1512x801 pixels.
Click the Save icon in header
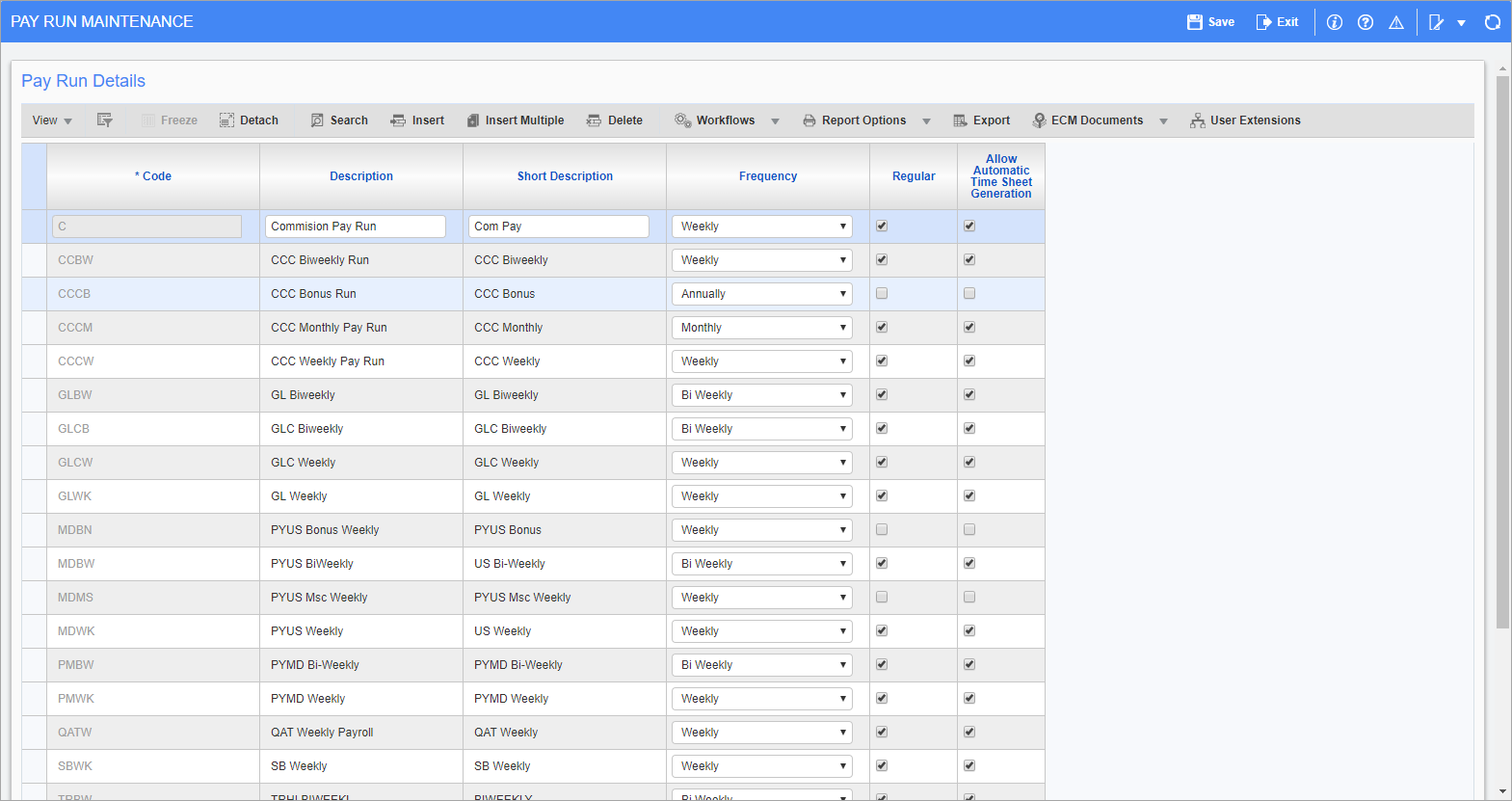pyautogui.click(x=1195, y=22)
